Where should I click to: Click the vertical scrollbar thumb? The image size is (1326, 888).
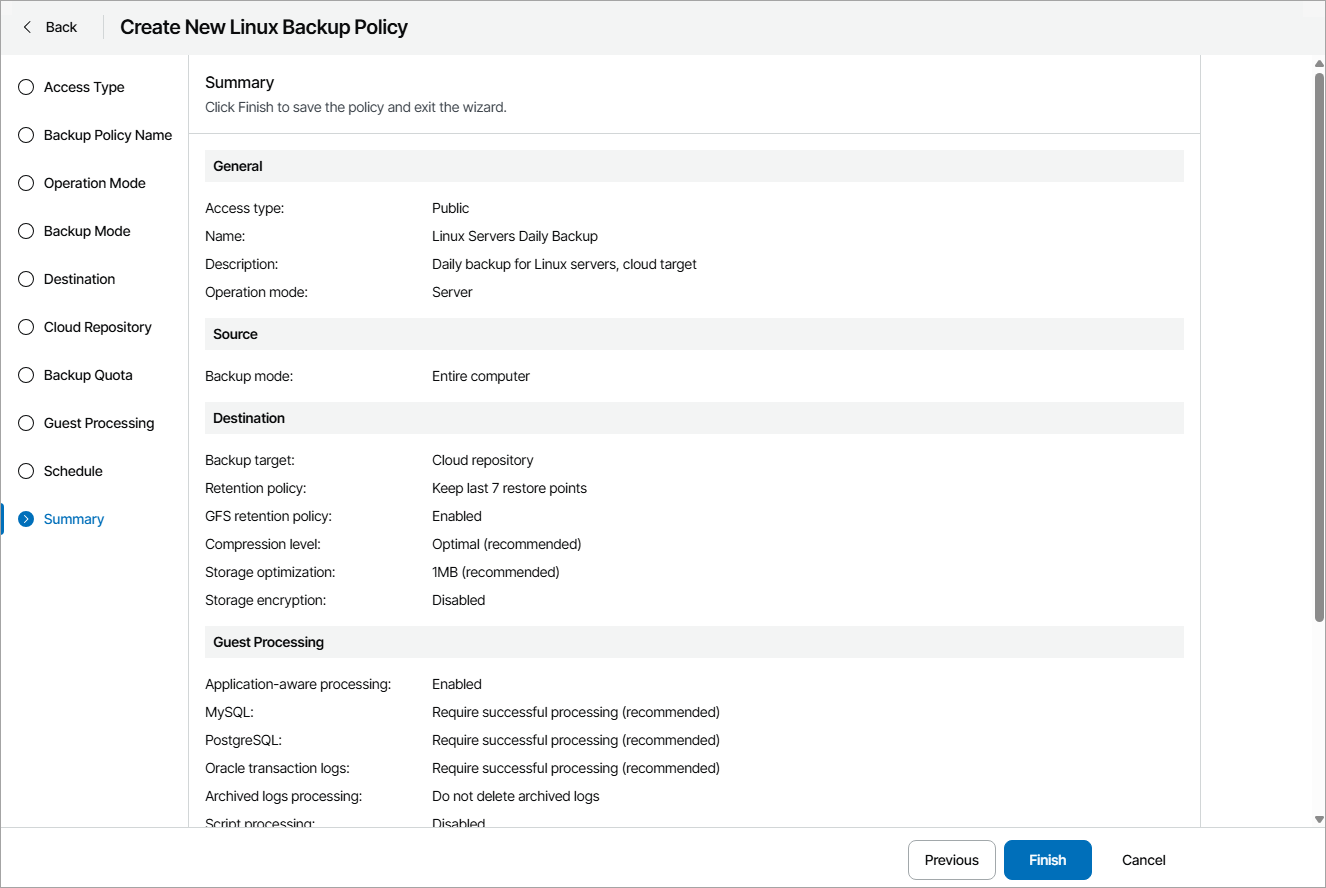(x=1319, y=345)
